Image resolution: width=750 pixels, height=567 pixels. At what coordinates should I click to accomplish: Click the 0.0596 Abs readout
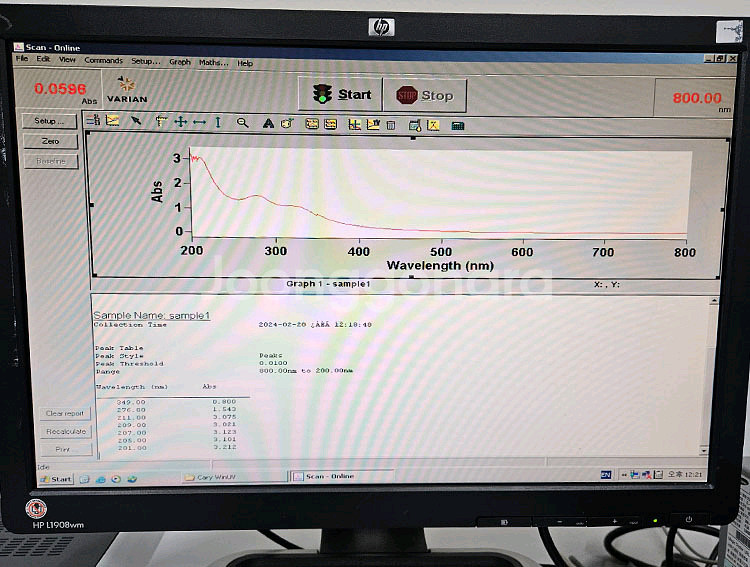pyautogui.click(x=60, y=89)
